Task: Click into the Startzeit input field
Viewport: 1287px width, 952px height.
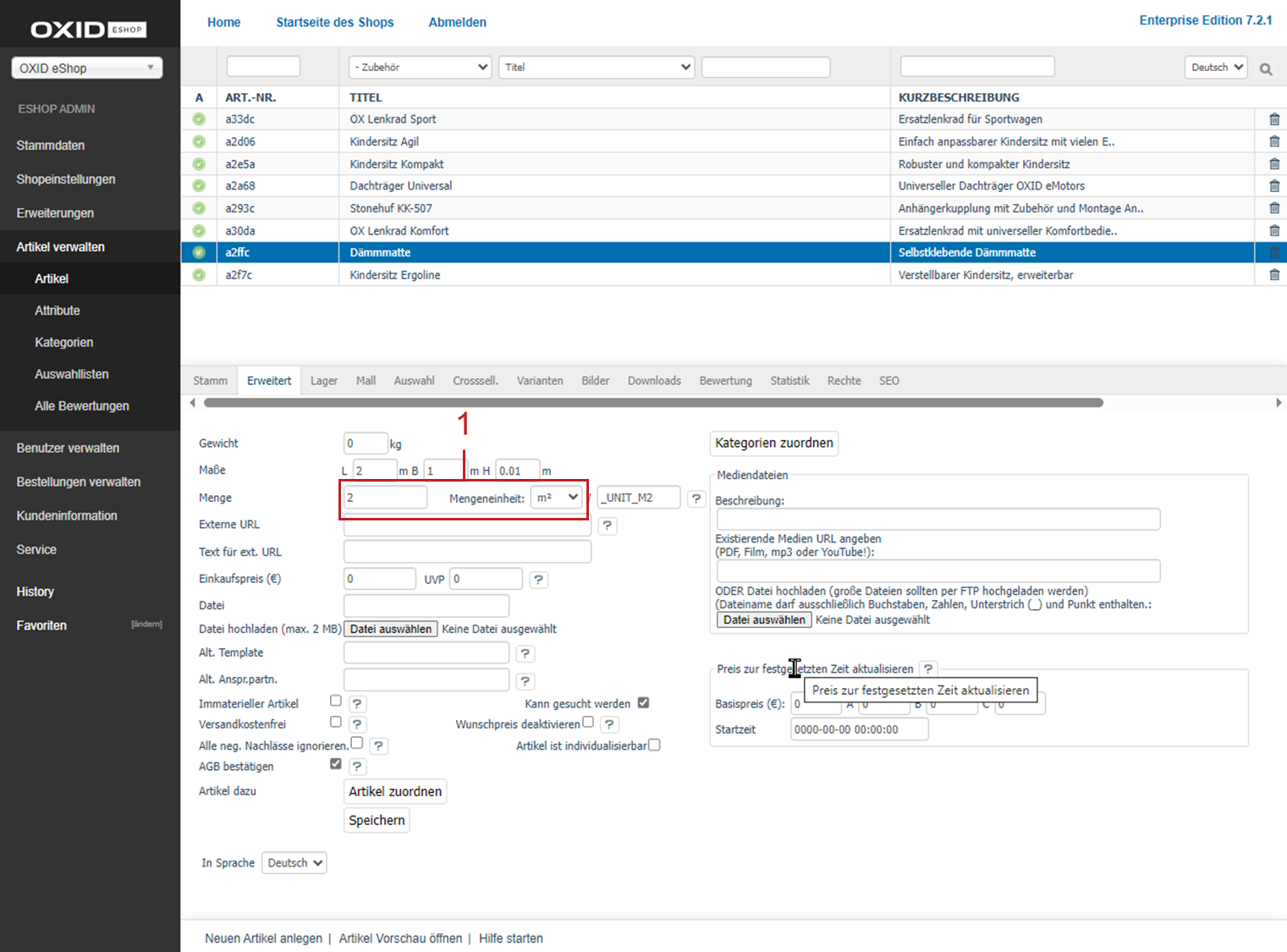Action: click(x=859, y=729)
